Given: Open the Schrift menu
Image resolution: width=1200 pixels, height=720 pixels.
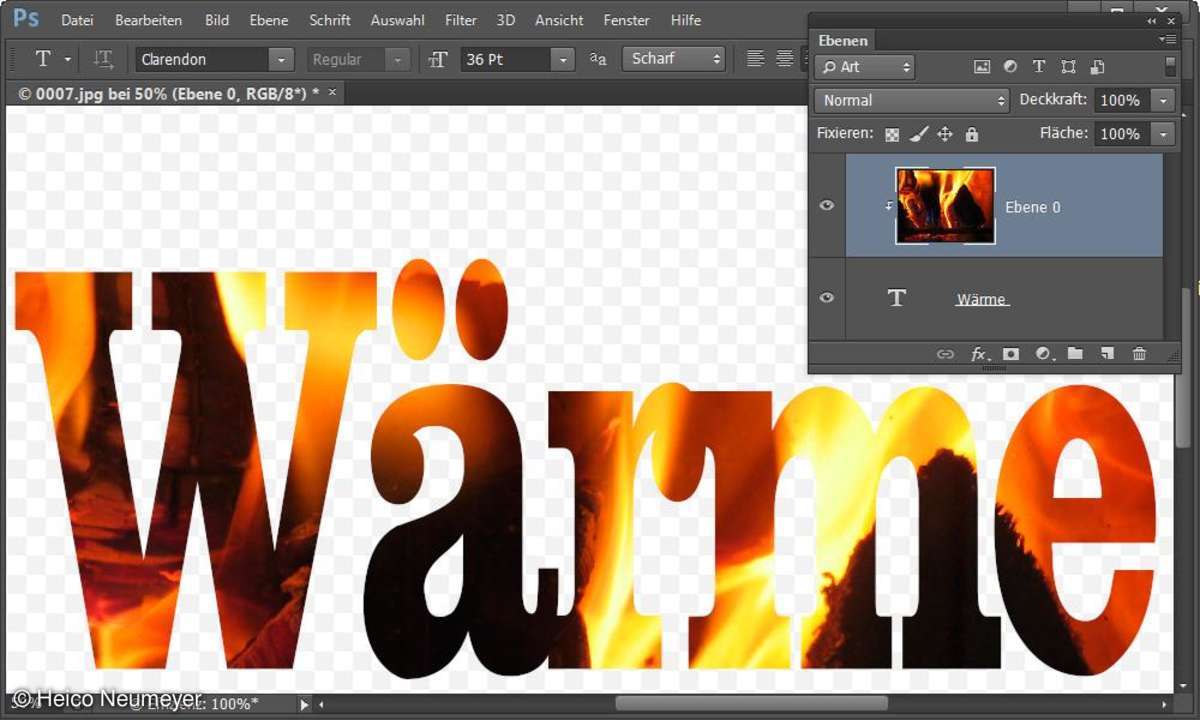Looking at the screenshot, I should tap(330, 20).
